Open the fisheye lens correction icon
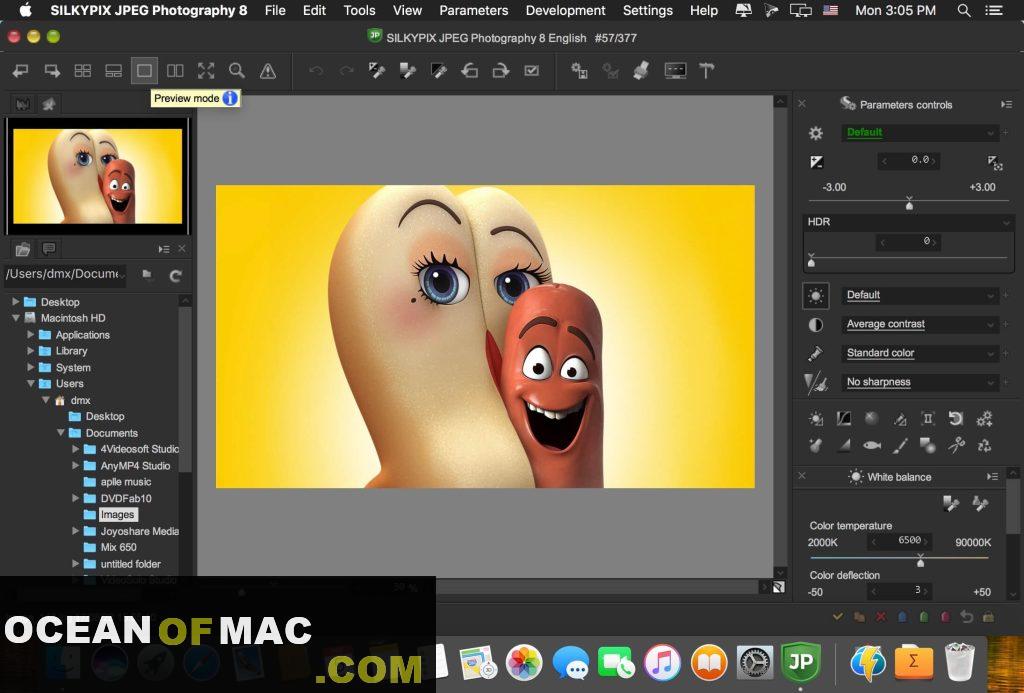This screenshot has width=1024, height=693. (872, 445)
